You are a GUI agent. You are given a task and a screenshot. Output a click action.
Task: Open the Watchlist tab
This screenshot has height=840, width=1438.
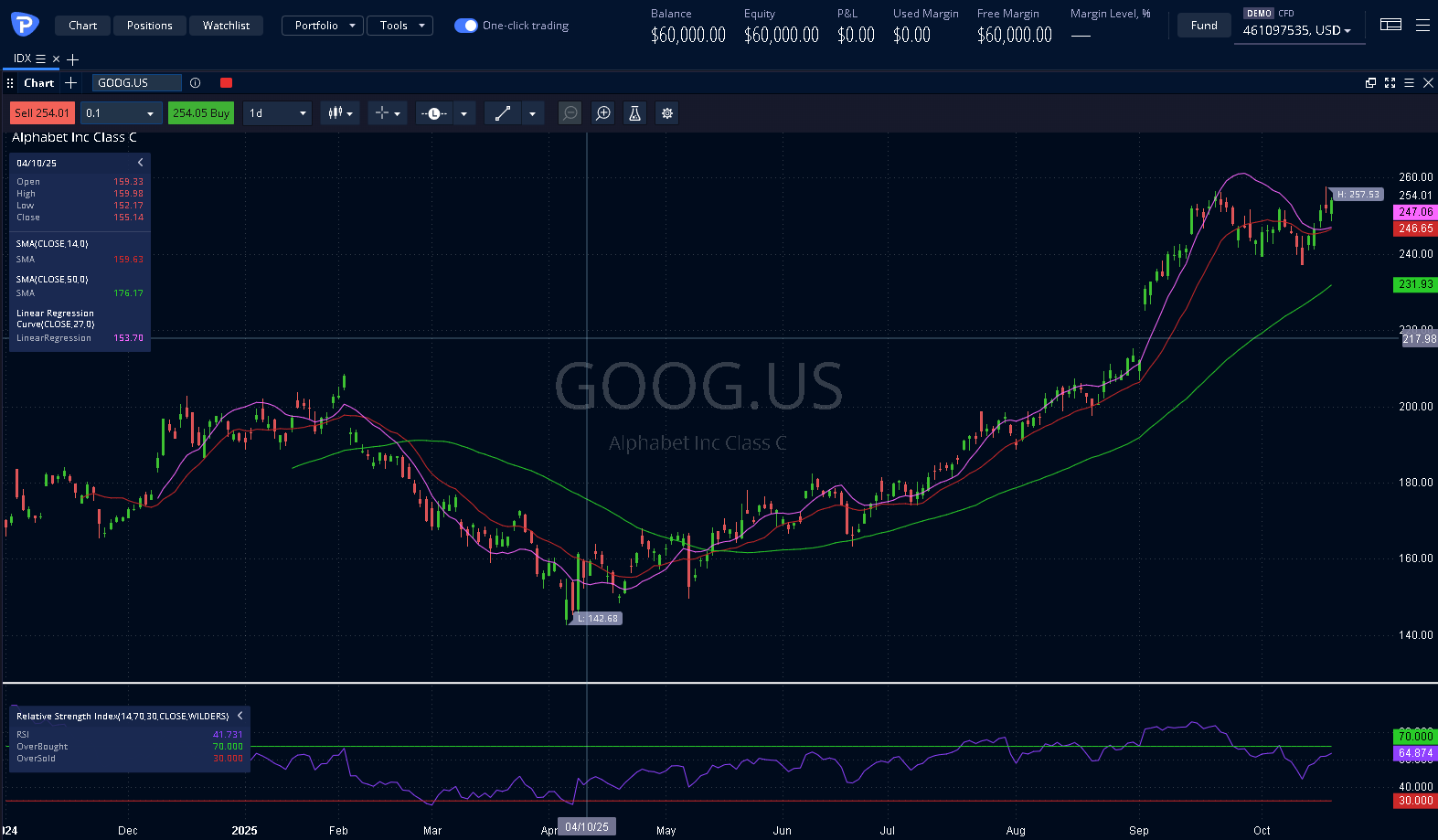pyautogui.click(x=226, y=26)
